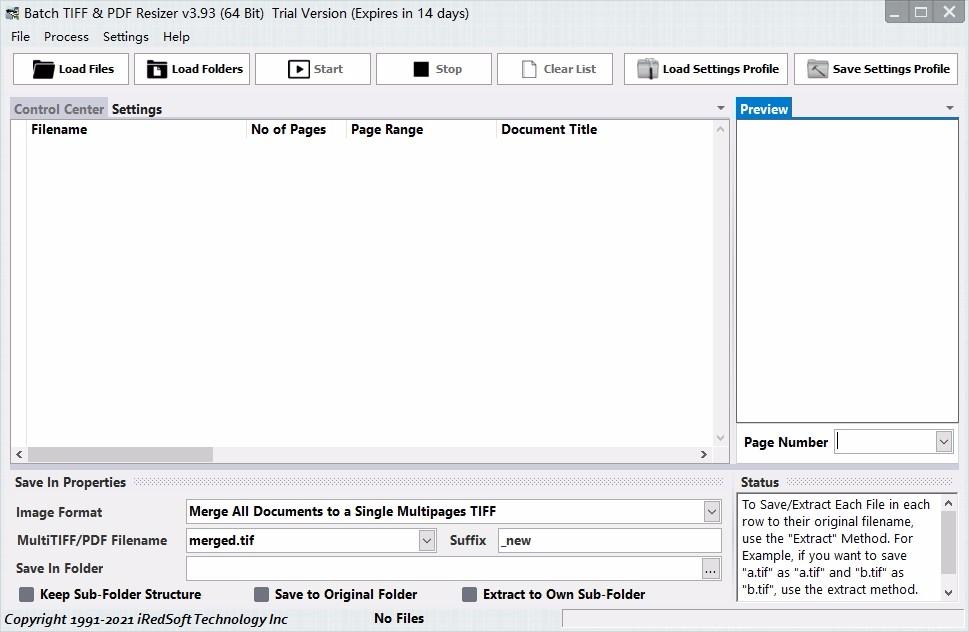
Task: Click the Stop square icon
Action: (x=421, y=69)
